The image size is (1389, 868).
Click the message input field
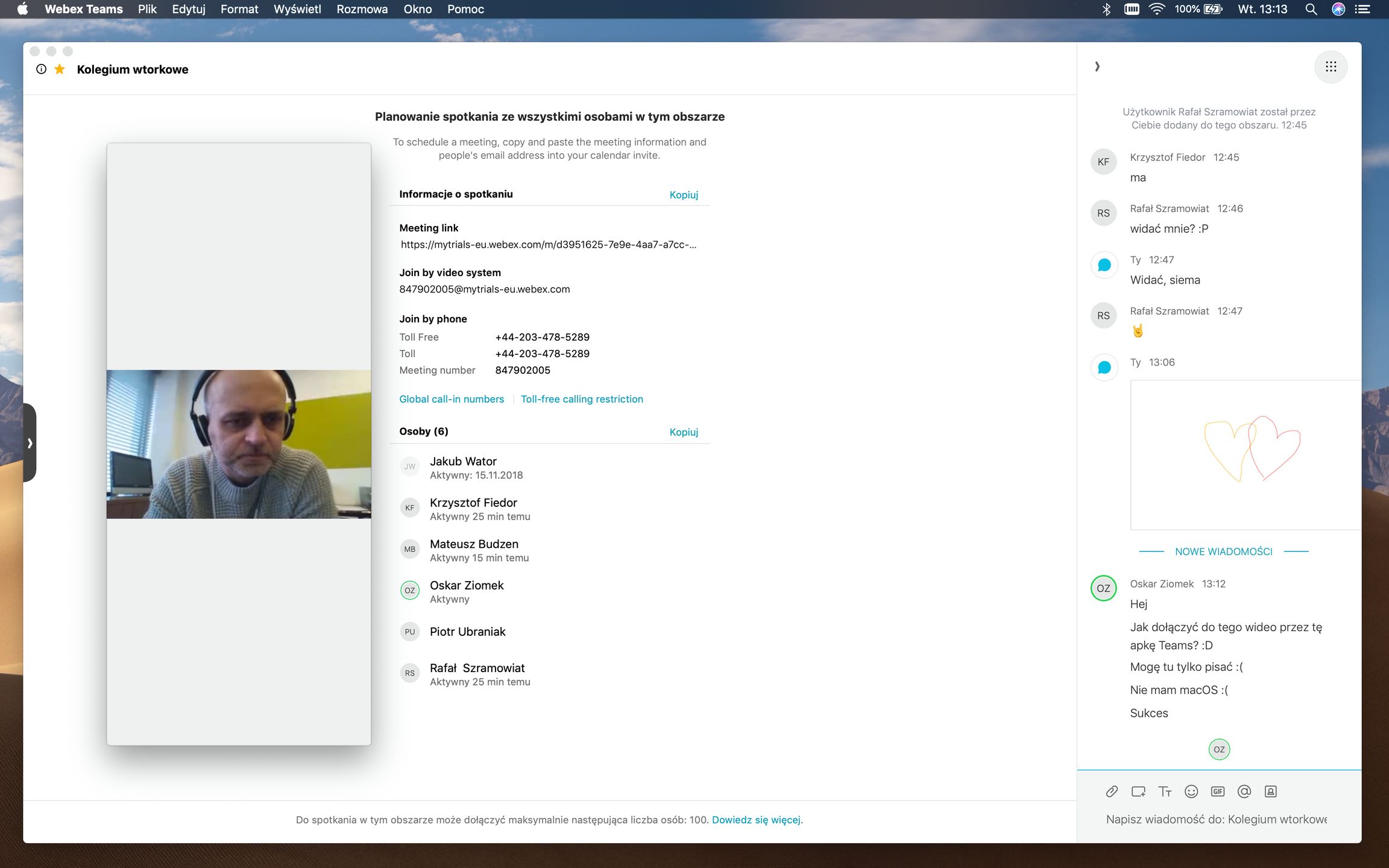click(x=1217, y=819)
